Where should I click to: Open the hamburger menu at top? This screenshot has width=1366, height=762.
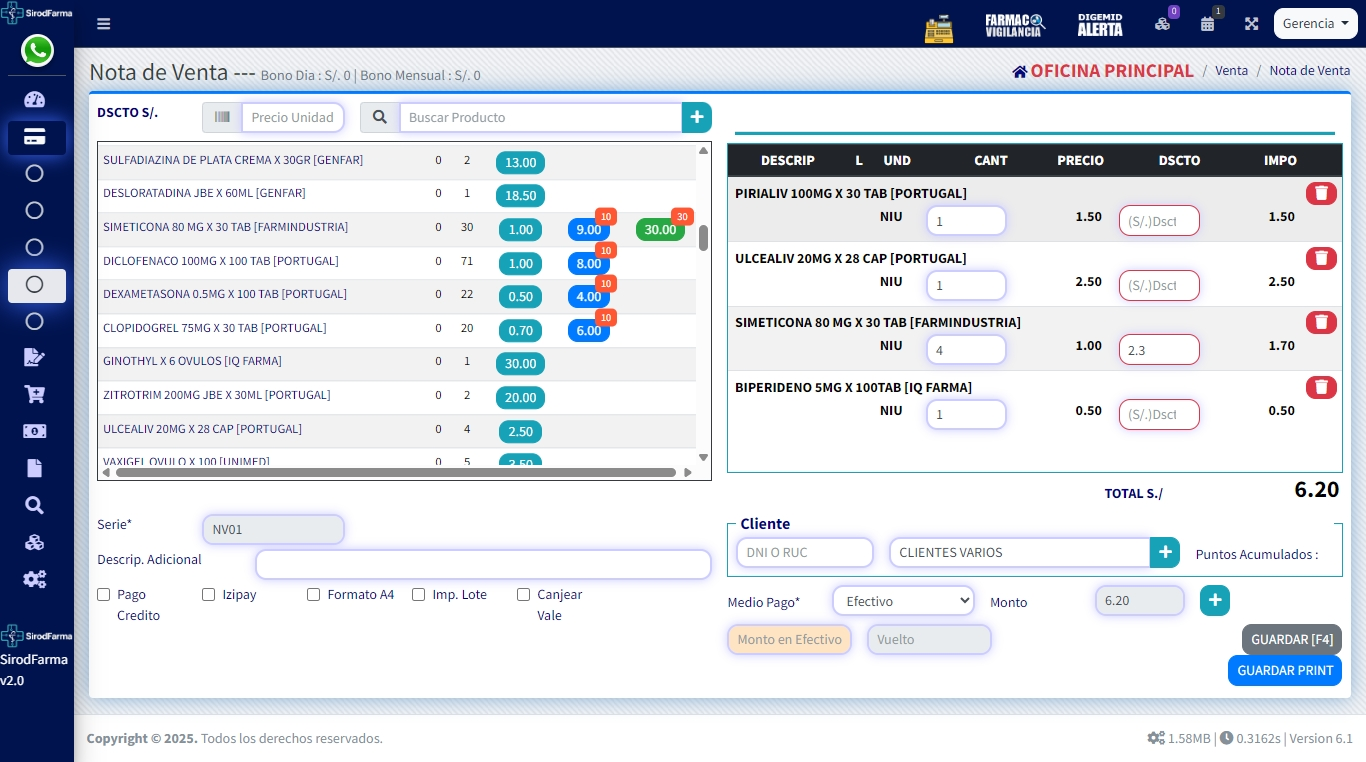click(x=104, y=24)
